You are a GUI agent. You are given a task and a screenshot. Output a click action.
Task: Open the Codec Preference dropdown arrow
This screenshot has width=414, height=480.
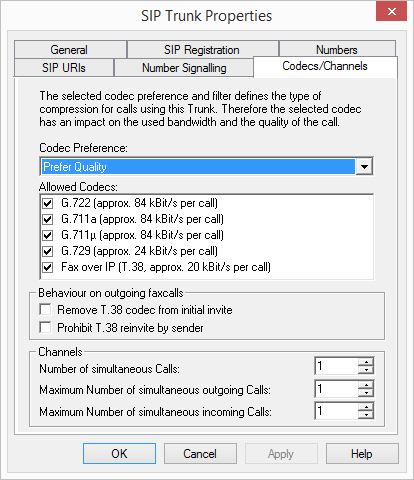(364, 166)
